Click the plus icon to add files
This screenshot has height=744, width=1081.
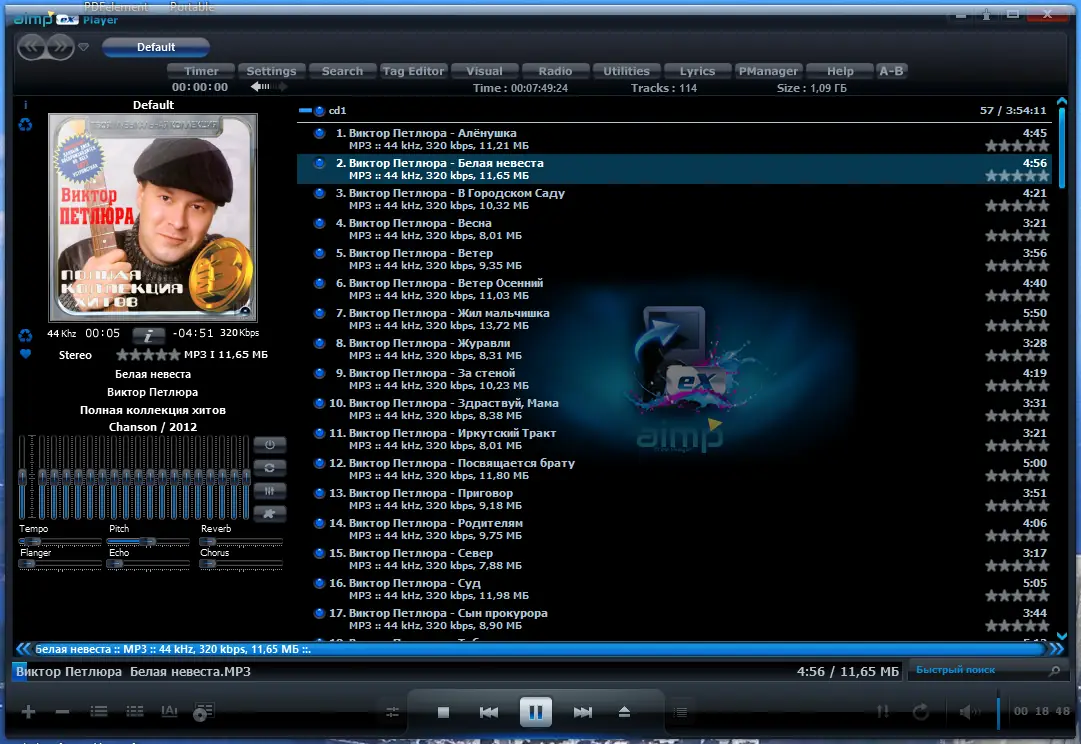[28, 712]
